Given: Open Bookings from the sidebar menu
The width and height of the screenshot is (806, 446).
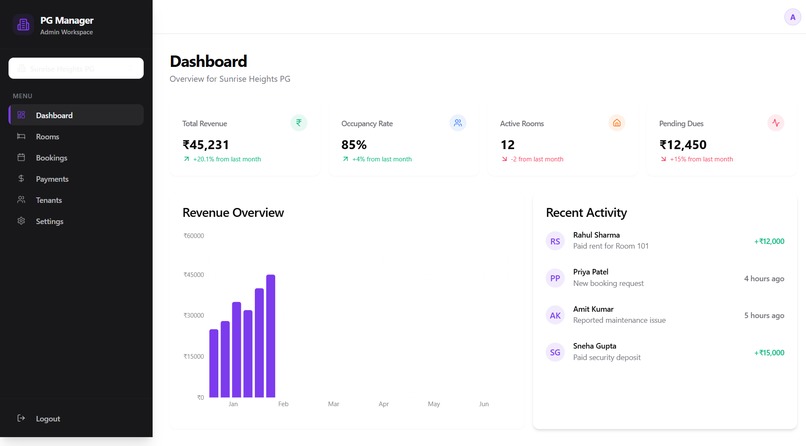Looking at the screenshot, I should pyautogui.click(x=76, y=158).
